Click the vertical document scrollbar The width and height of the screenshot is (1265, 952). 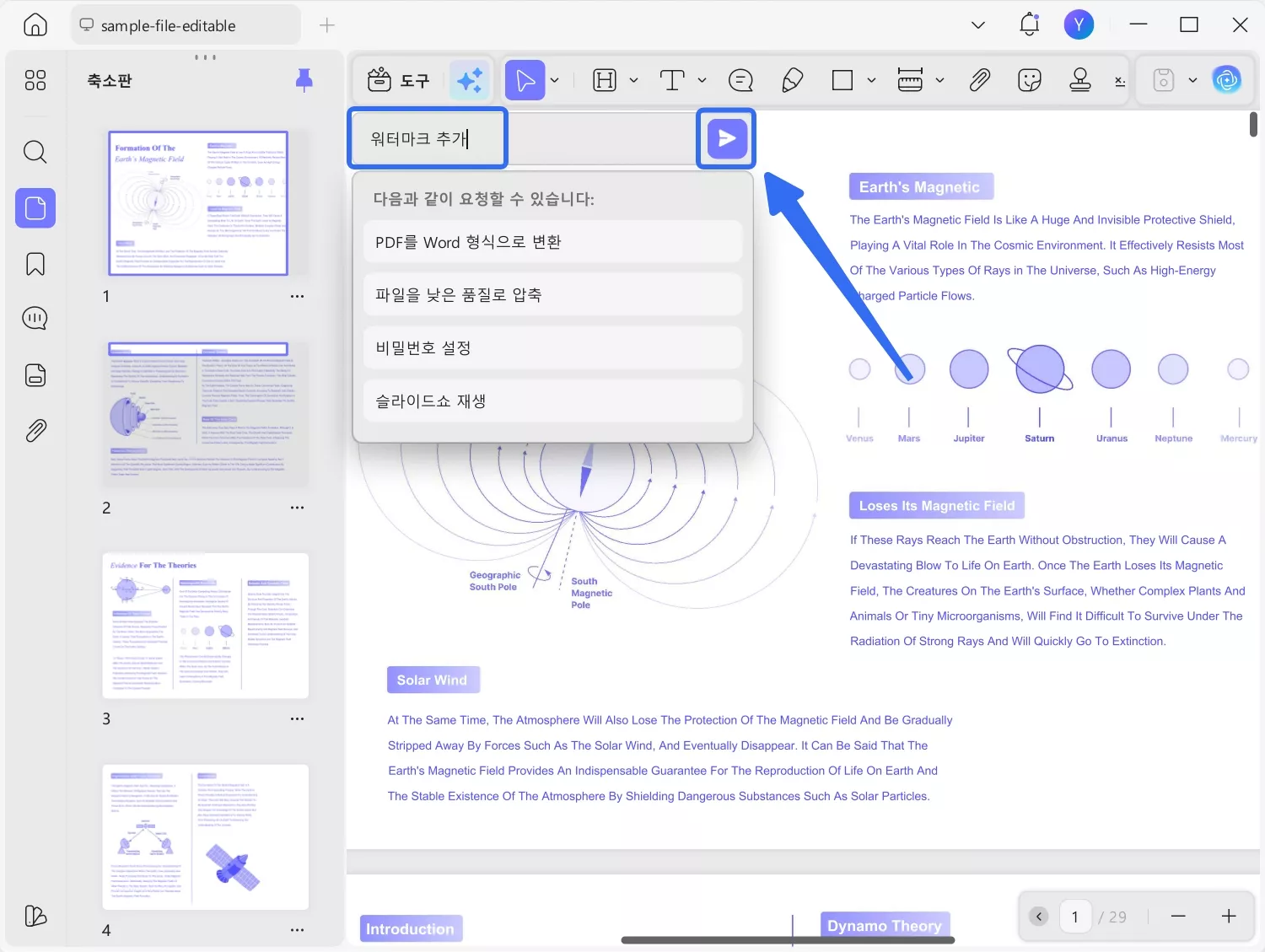click(1253, 124)
